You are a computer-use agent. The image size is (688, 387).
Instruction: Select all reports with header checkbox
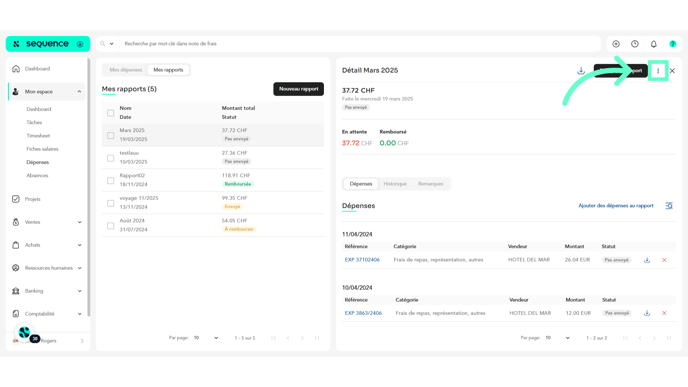coord(111,113)
